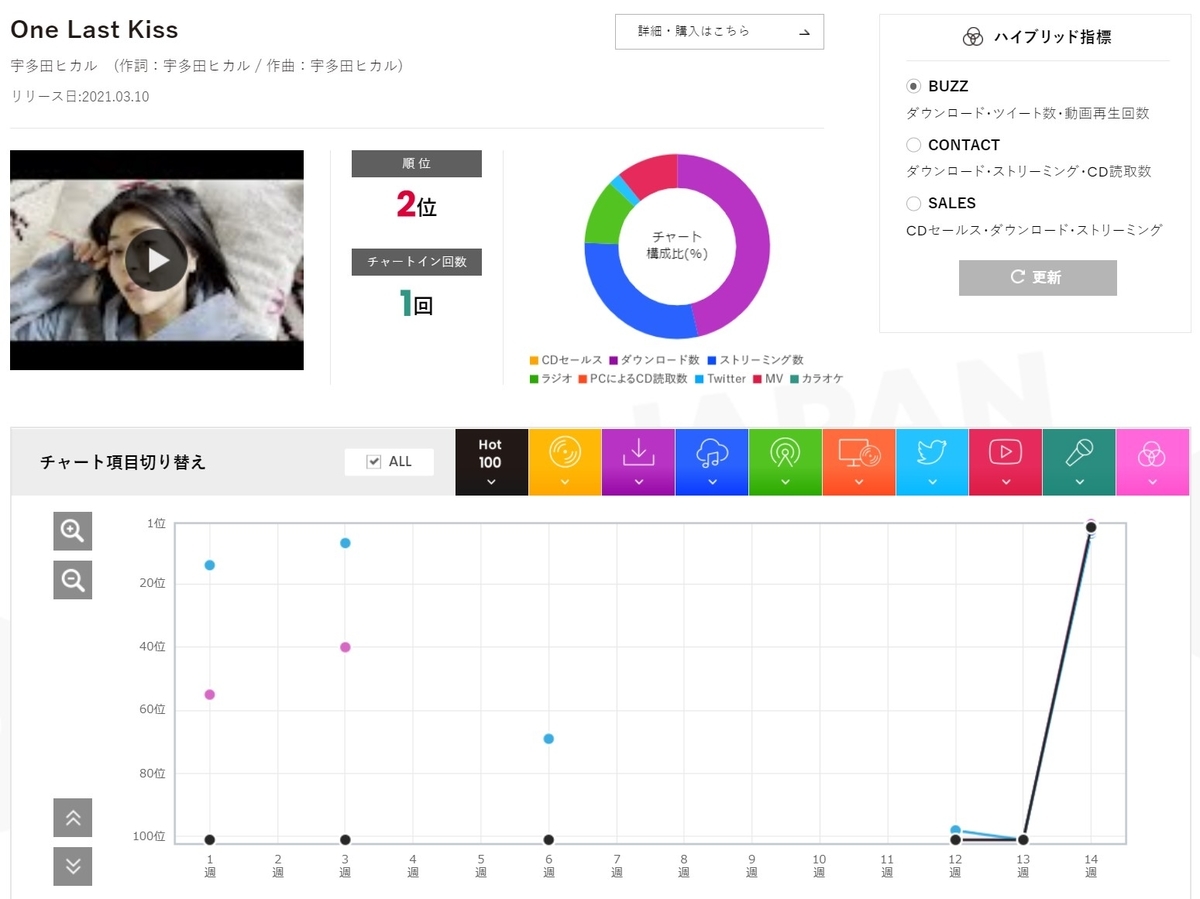Select the BUZZ hybrid indicator
Image resolution: width=1200 pixels, height=899 pixels.
[x=913, y=86]
